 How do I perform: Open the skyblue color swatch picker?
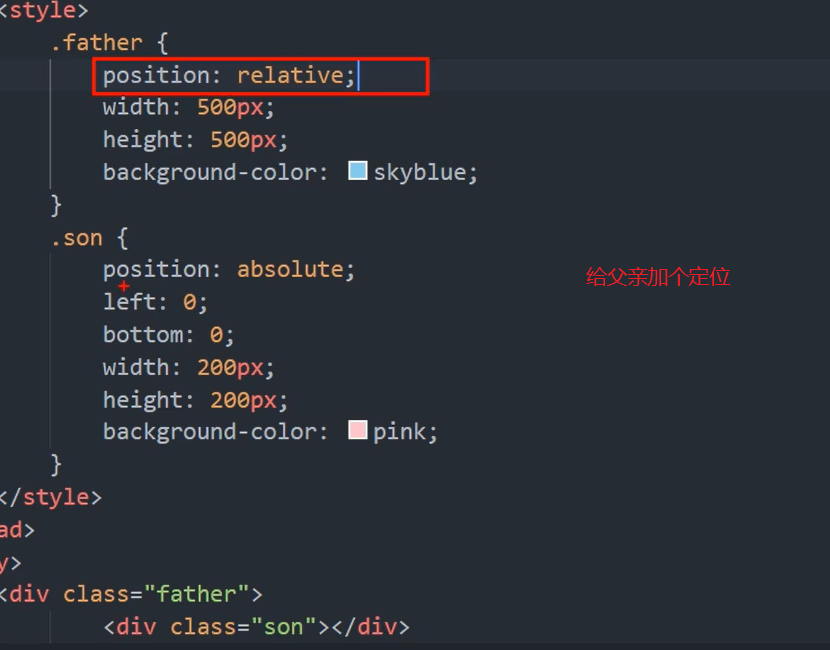358,171
